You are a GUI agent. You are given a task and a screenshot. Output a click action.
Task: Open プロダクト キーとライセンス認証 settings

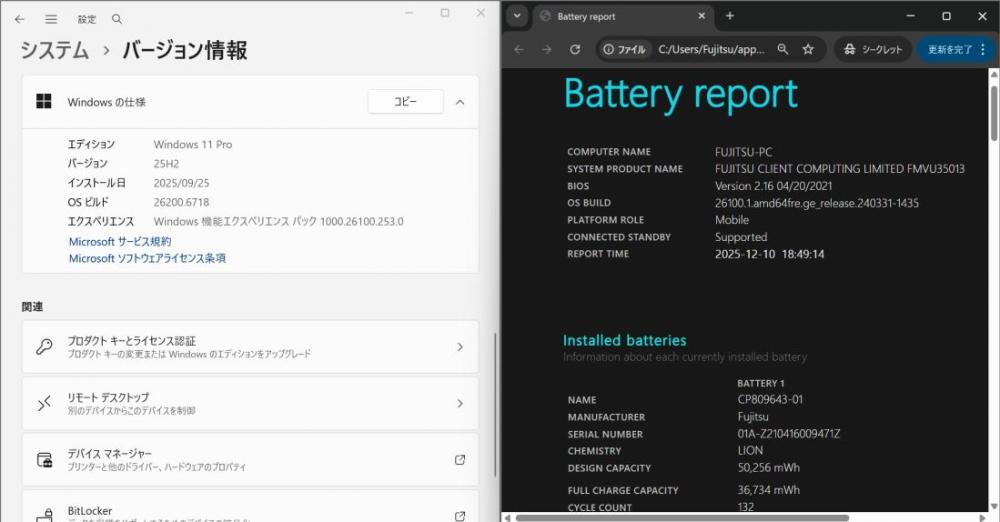point(250,347)
